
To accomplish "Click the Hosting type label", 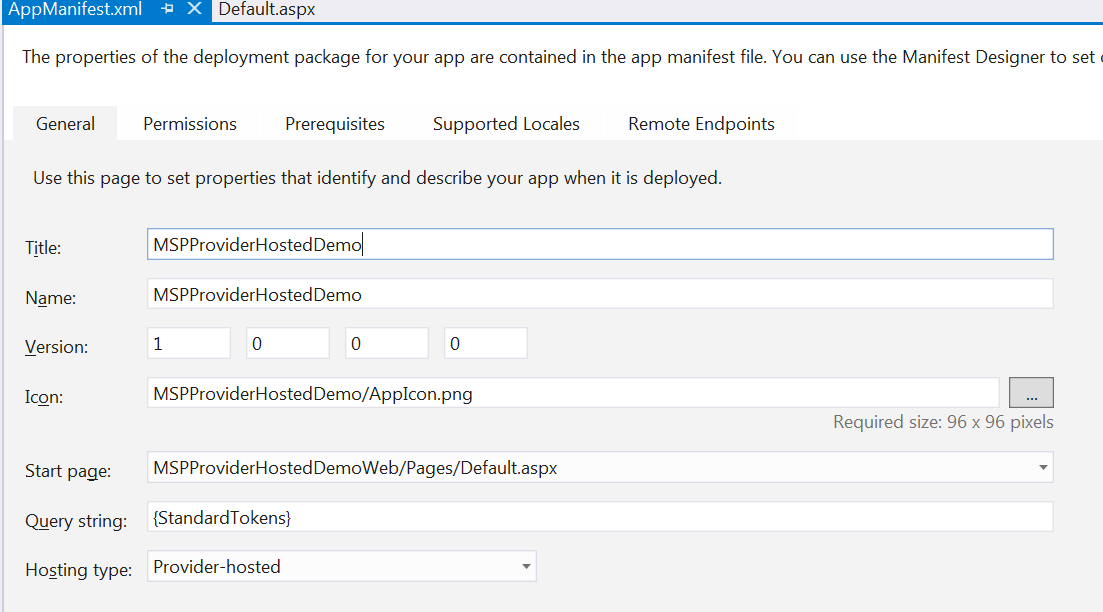I will coord(78,570).
